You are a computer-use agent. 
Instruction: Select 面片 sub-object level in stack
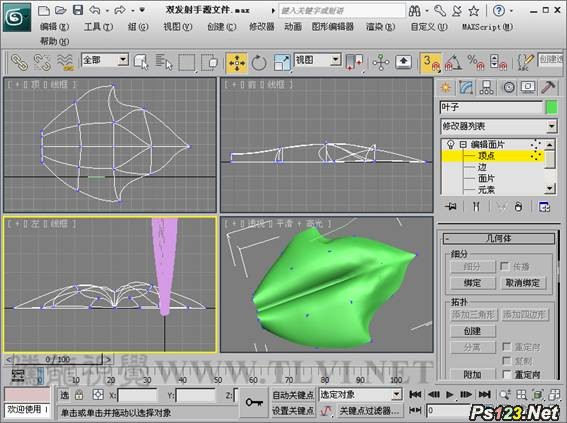(x=486, y=179)
